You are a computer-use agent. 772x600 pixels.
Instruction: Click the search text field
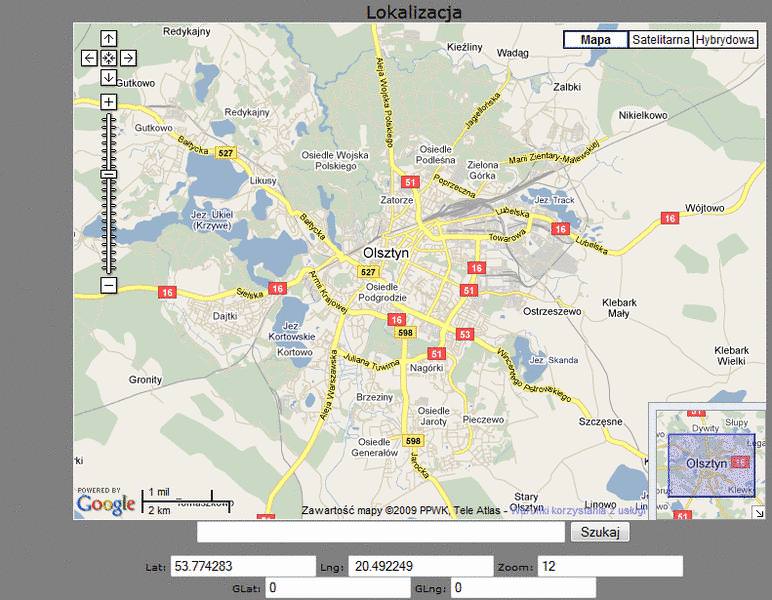pyautogui.click(x=381, y=532)
